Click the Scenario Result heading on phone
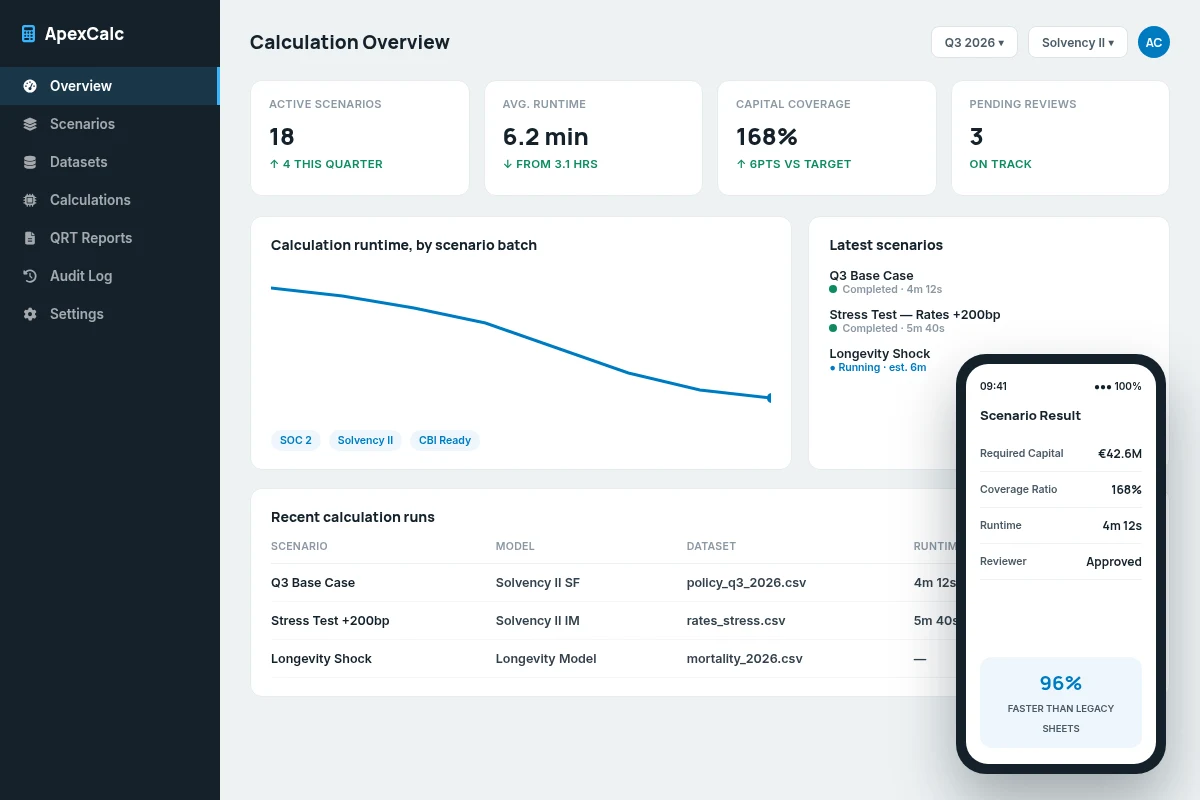The width and height of the screenshot is (1200, 800). [1030, 416]
